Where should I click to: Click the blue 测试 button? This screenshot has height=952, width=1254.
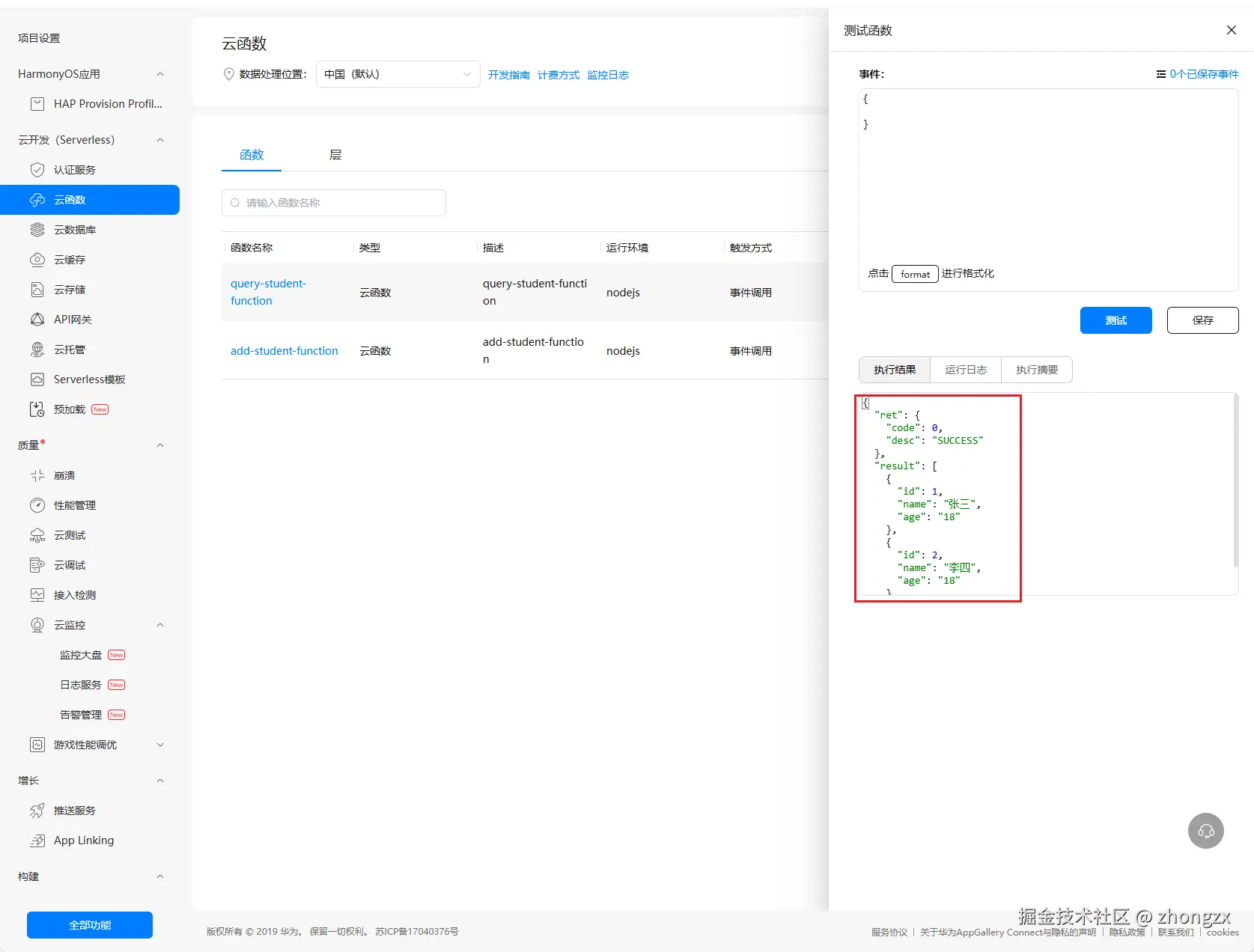(1115, 320)
